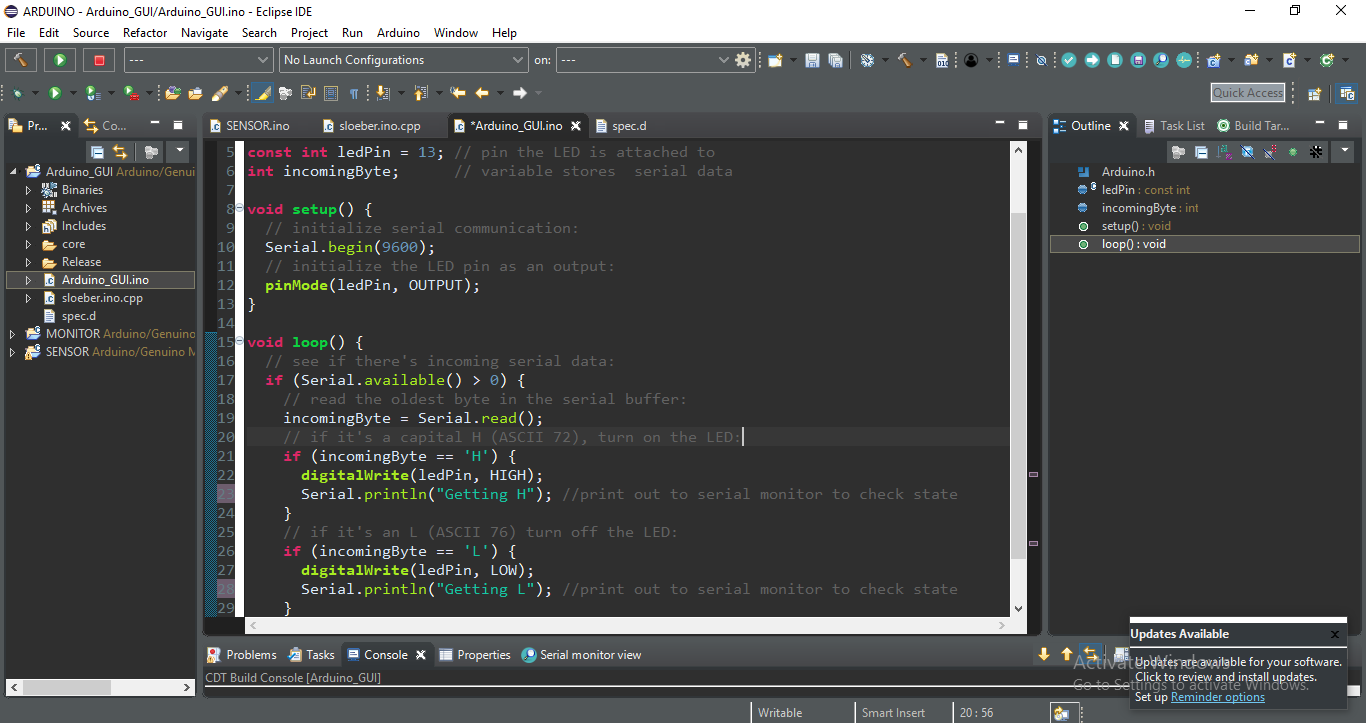The width and height of the screenshot is (1366, 723).
Task: Click the Open Perspective icon
Action: click(x=1314, y=93)
